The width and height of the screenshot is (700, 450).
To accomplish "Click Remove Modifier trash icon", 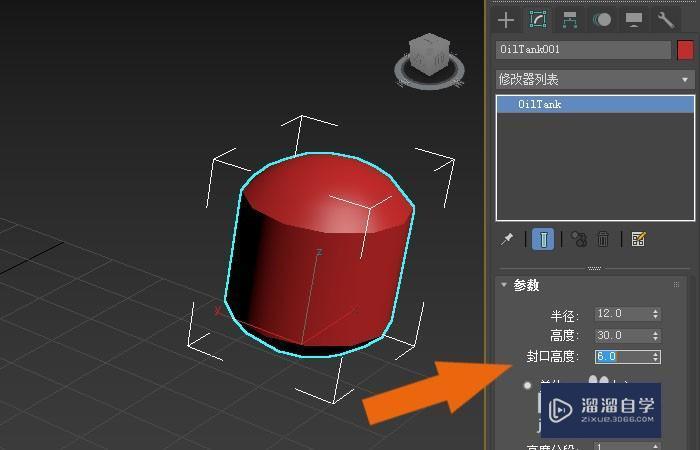I will point(603,239).
